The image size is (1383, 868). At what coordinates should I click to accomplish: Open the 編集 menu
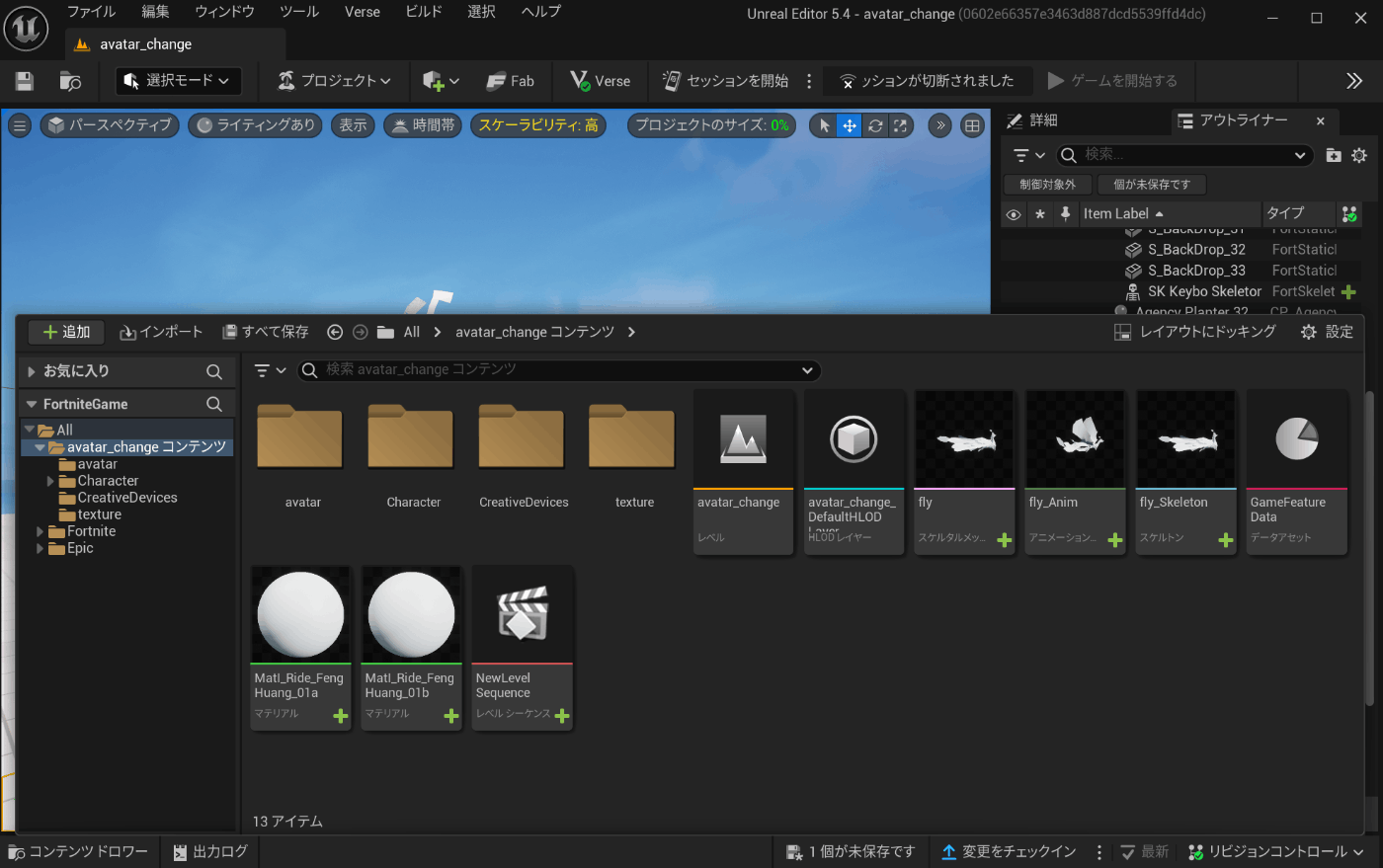pos(155,12)
